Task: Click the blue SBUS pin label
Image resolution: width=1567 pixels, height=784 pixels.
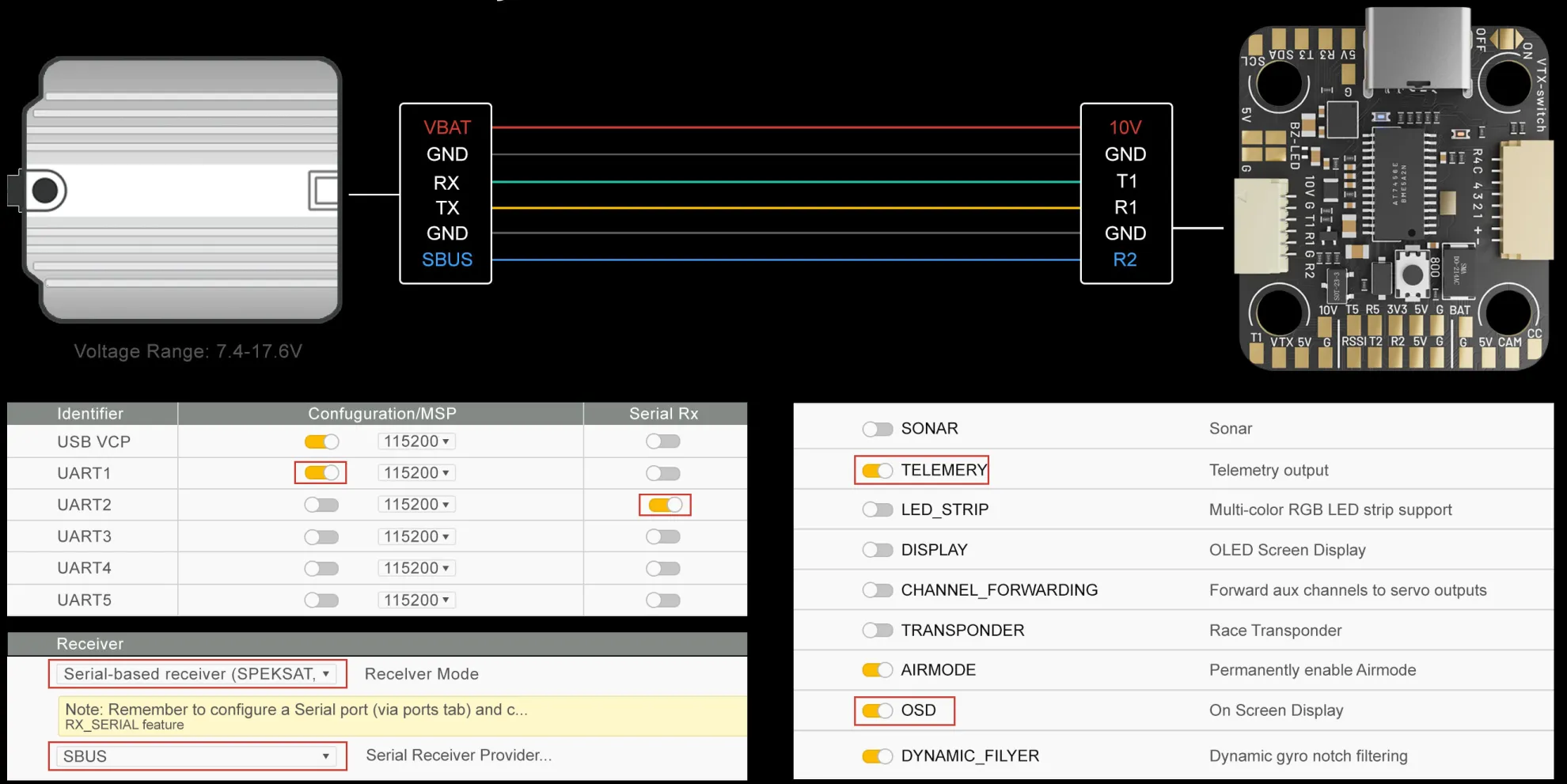Action: 446,259
